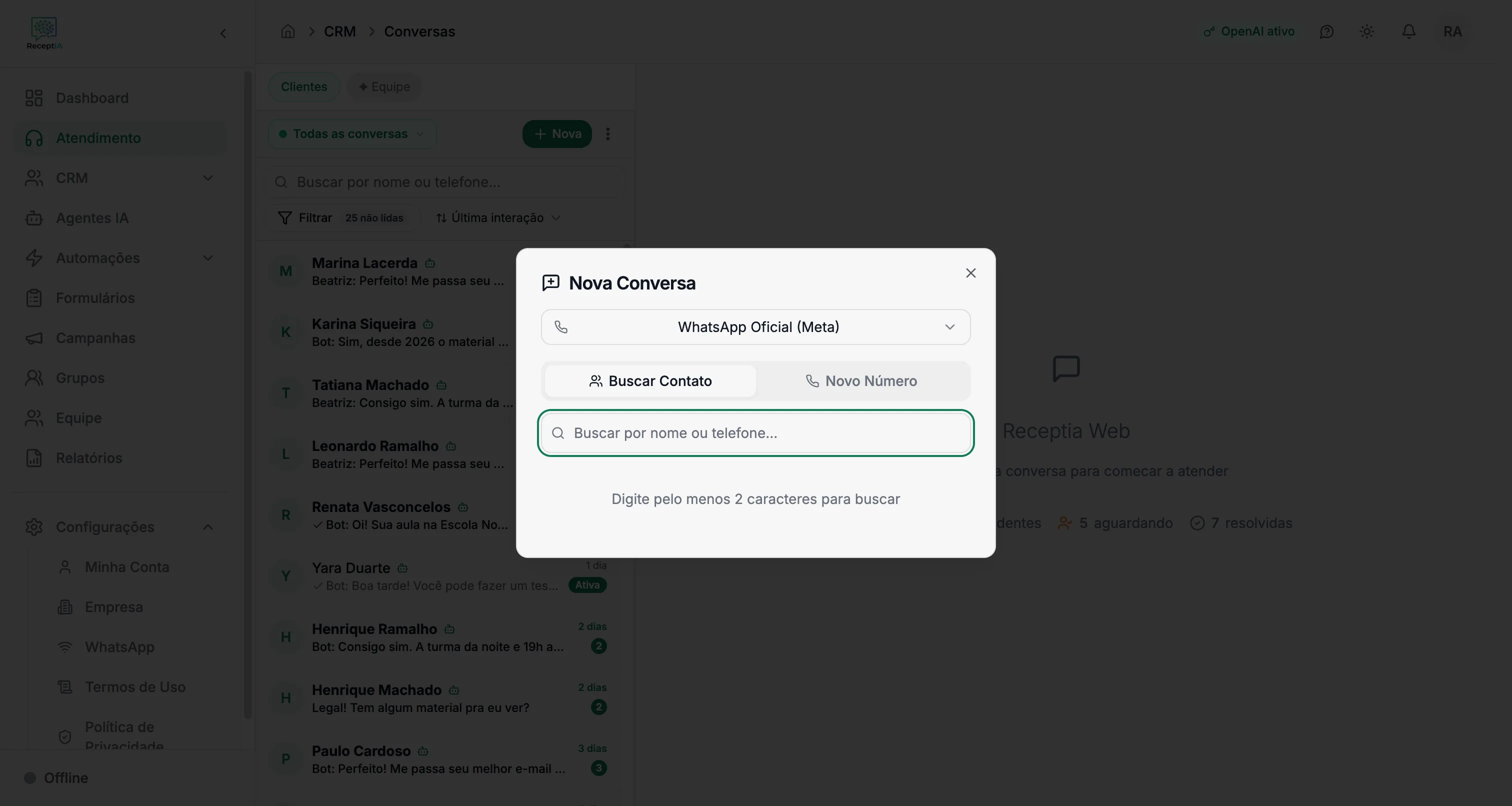1512x806 pixels.
Task: Collapse the sidebar with the chevron
Action: [223, 33]
